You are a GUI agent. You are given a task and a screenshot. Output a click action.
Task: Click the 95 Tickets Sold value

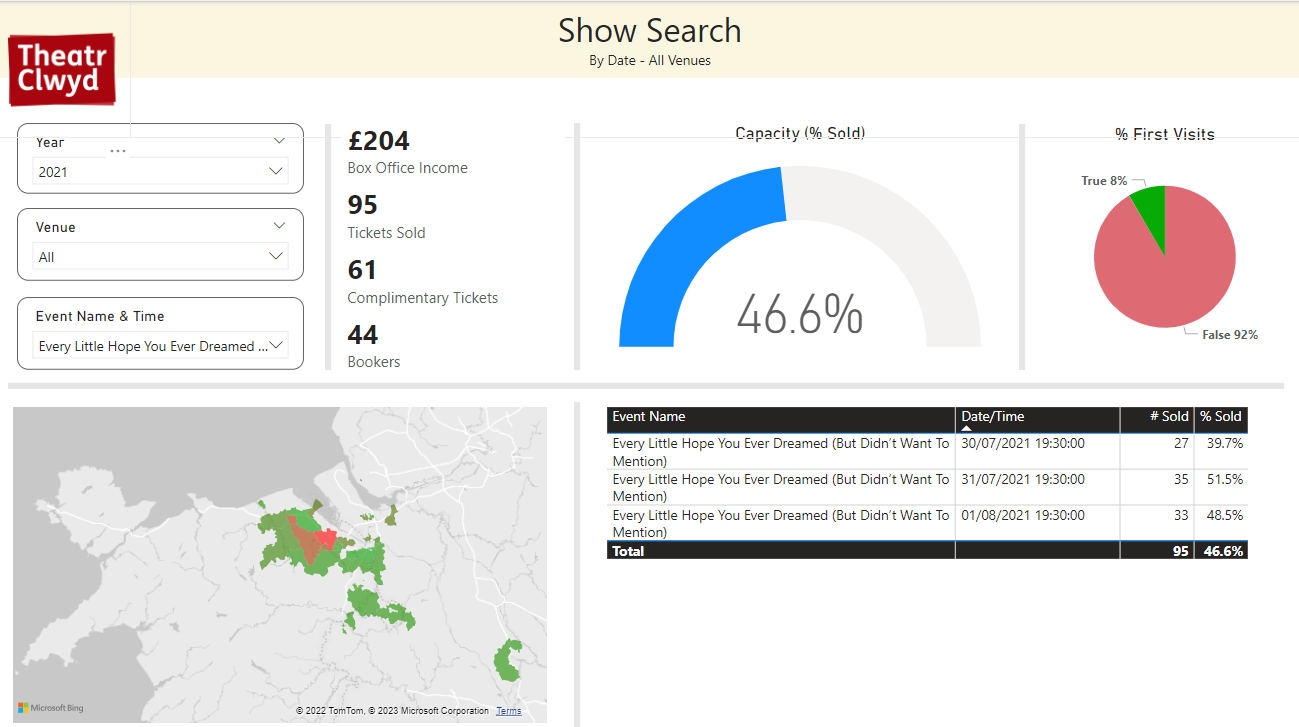[x=363, y=205]
